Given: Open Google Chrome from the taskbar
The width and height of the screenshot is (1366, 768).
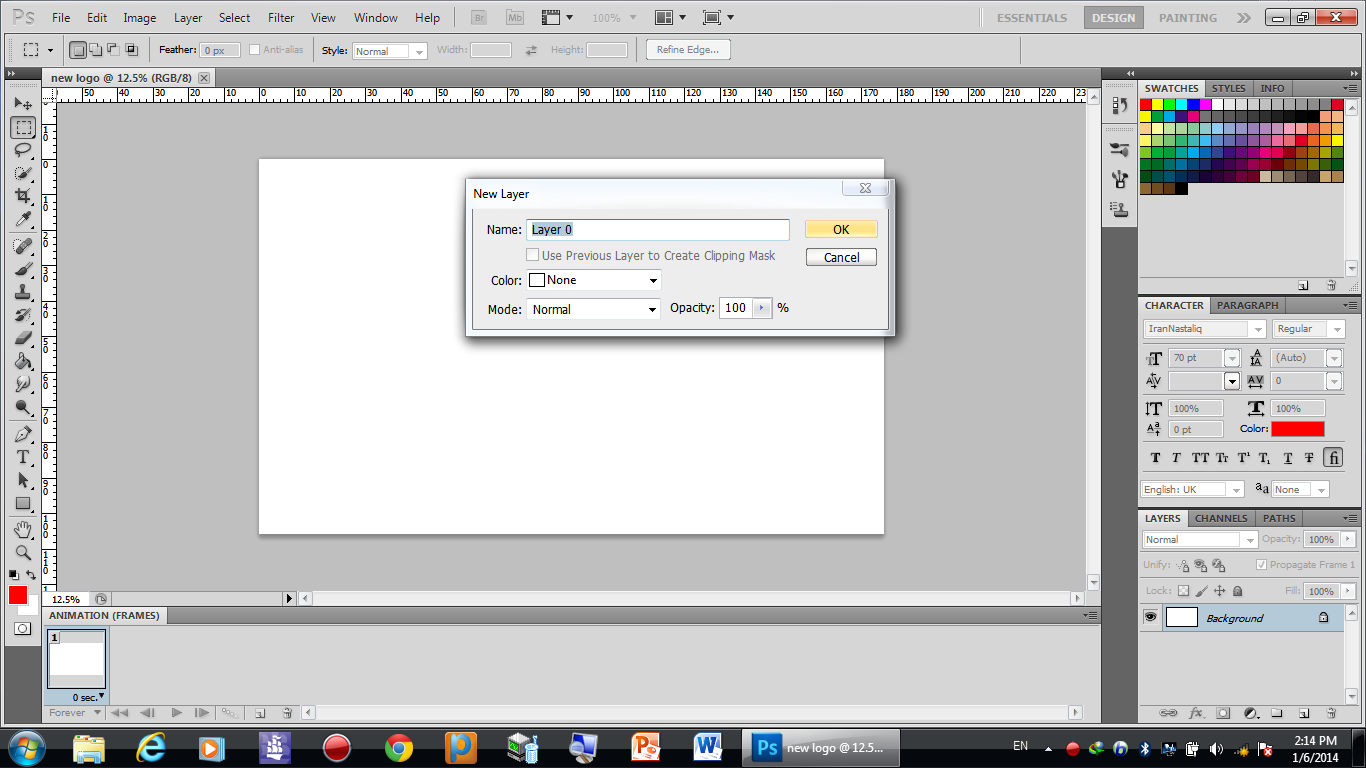Looking at the screenshot, I should tap(399, 747).
